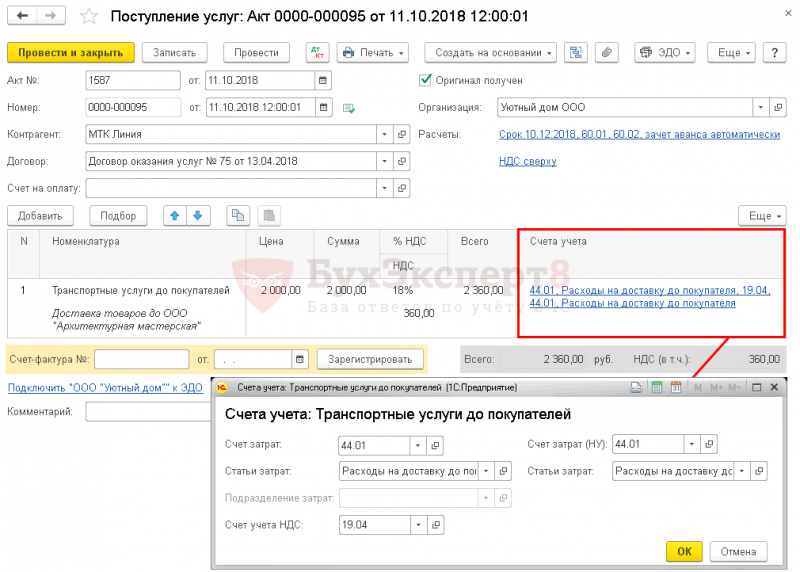Click Счет-фактура № input field
This screenshot has height=572, width=800.
pos(142,359)
